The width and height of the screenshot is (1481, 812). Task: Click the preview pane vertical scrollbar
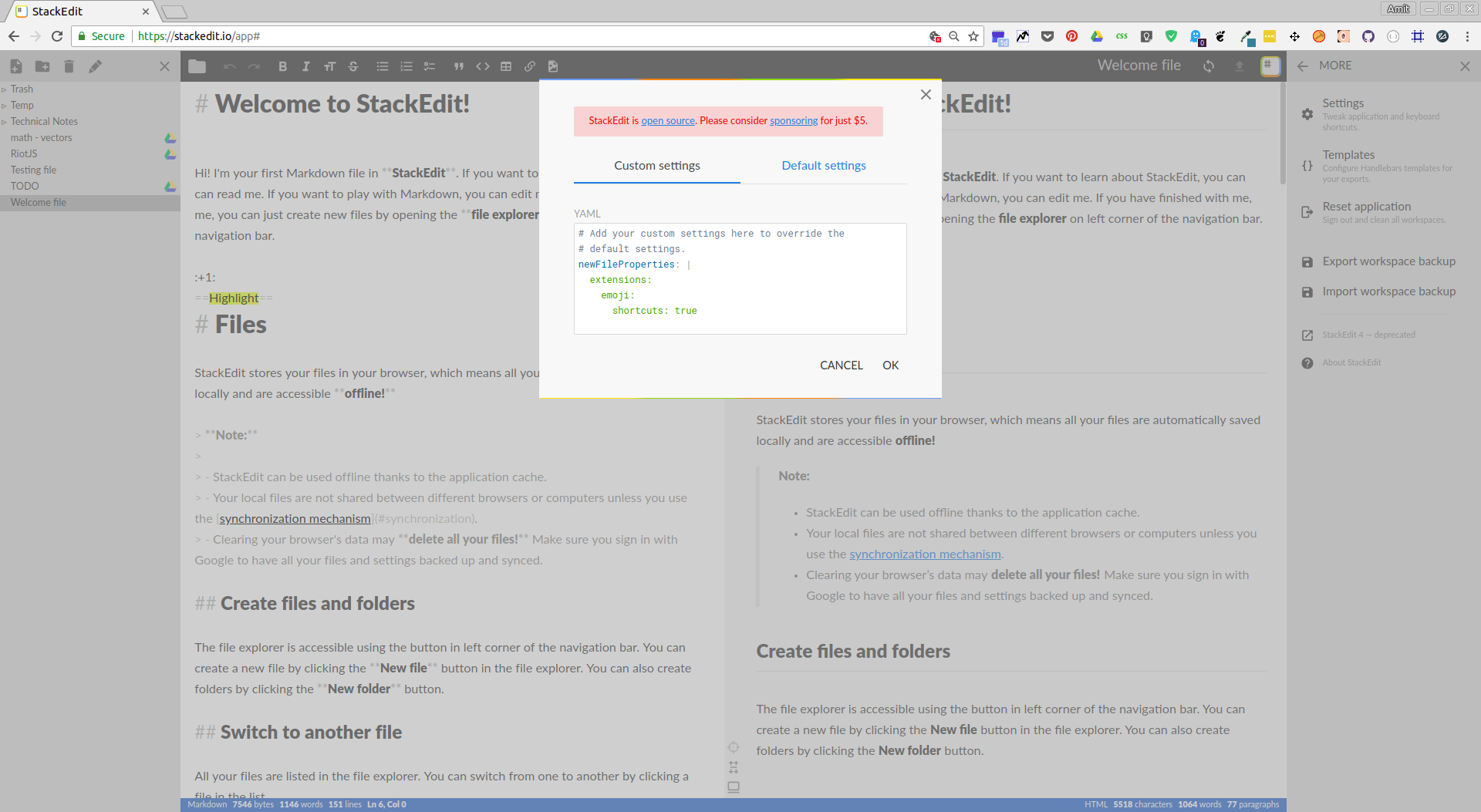[1283, 133]
